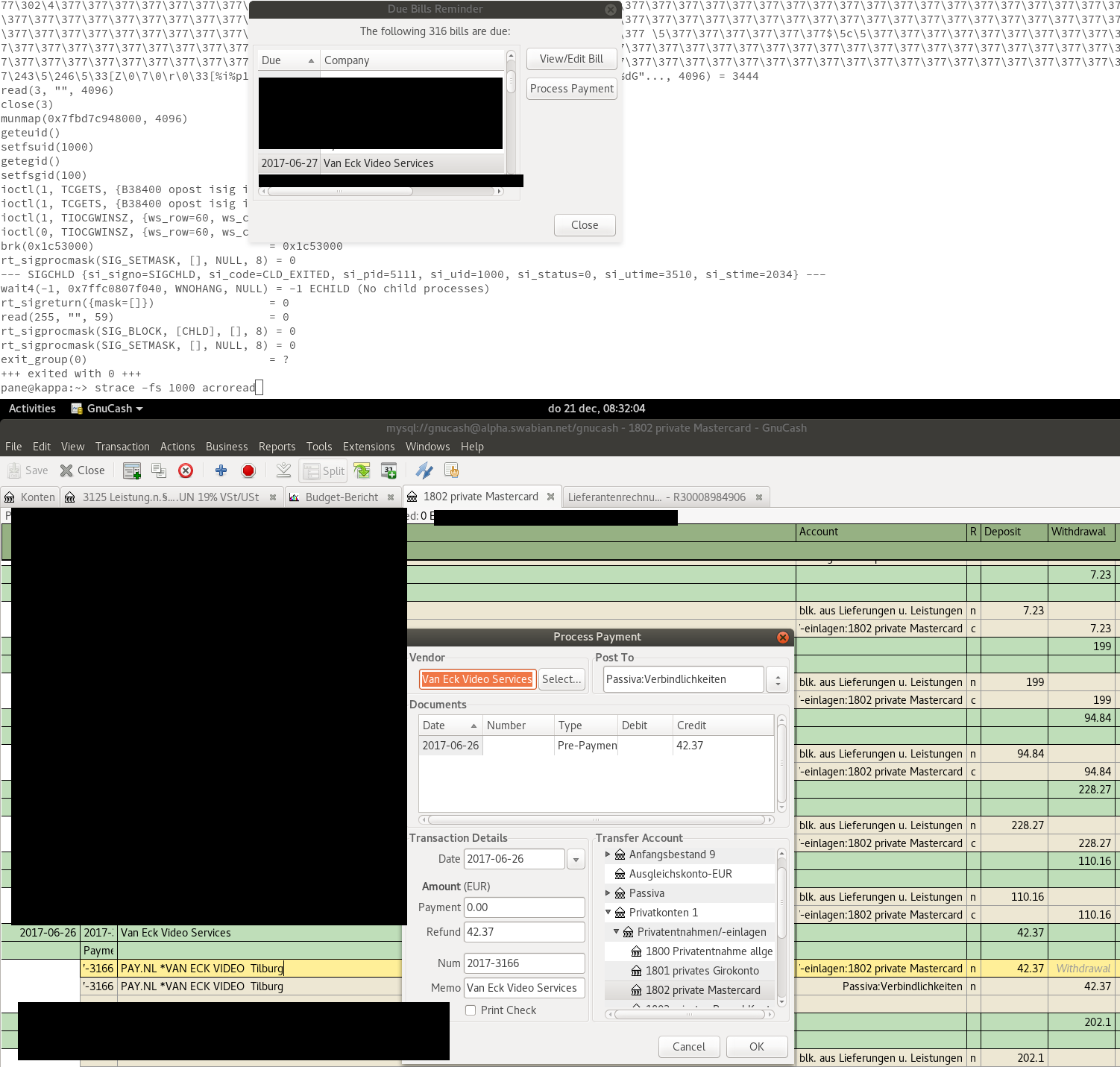Click the Close toolbar button with X icon
Screen dimensions: 1120x1067
[83, 470]
